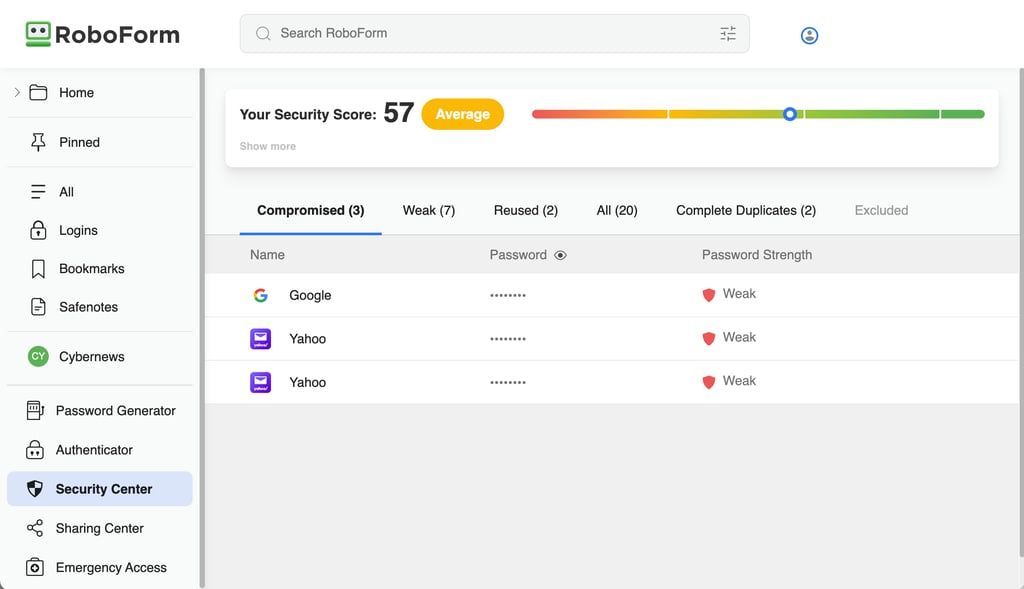This screenshot has height=589, width=1024.
Task: Open the Excluded tab
Action: (x=882, y=210)
